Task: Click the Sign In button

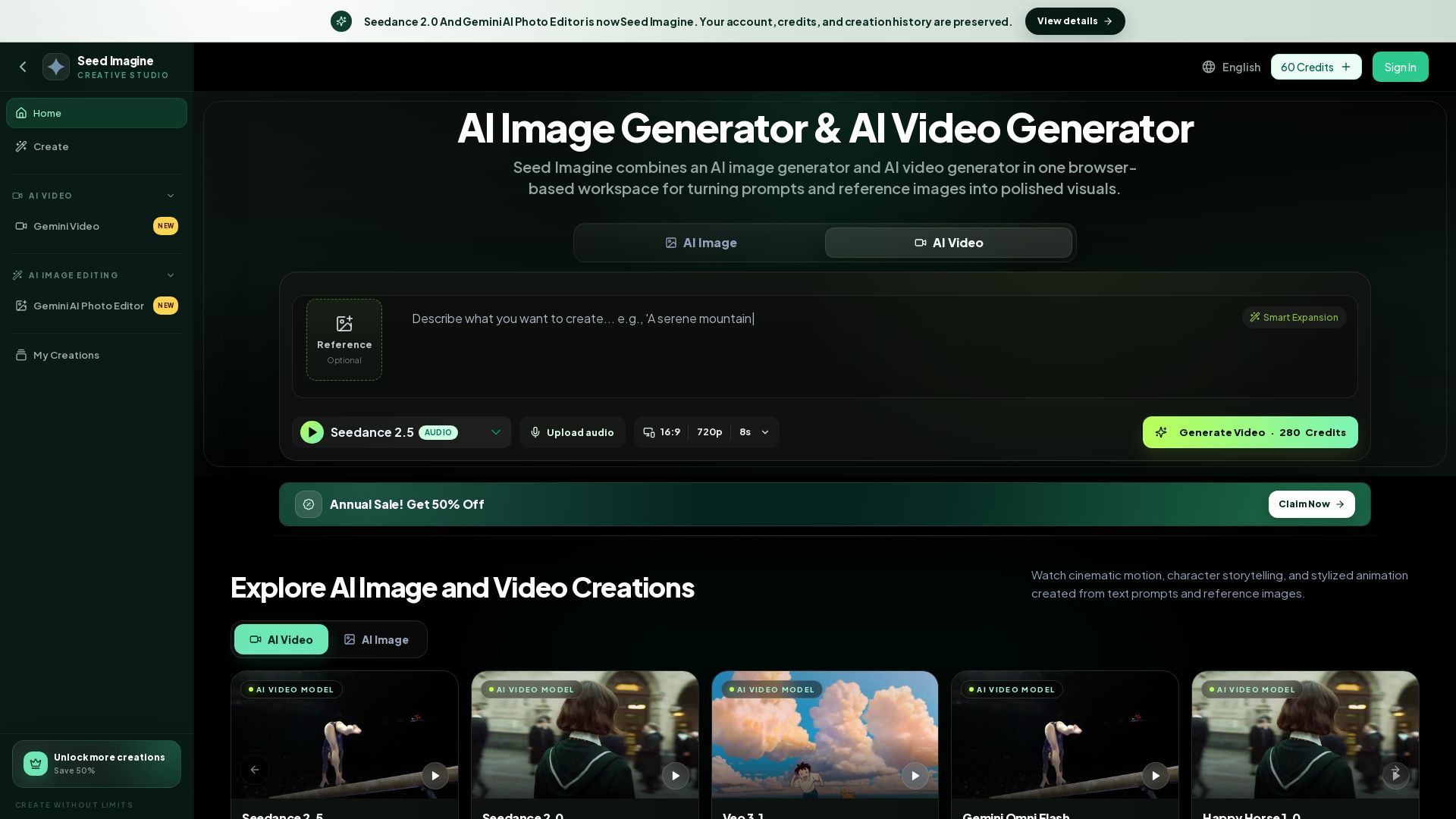Action: click(1400, 67)
